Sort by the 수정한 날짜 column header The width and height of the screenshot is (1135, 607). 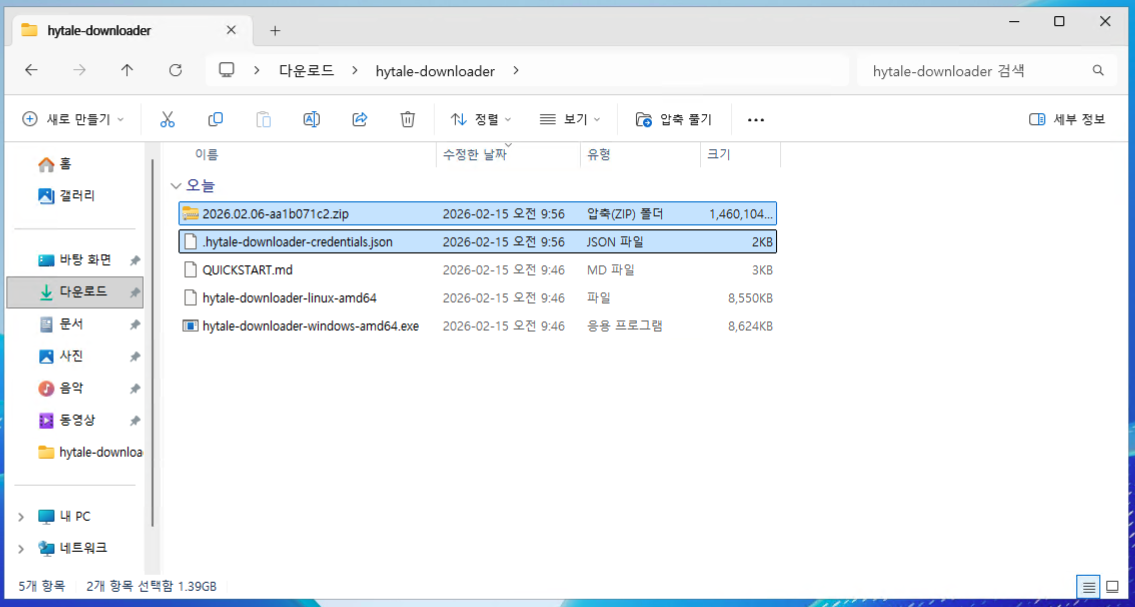point(474,154)
